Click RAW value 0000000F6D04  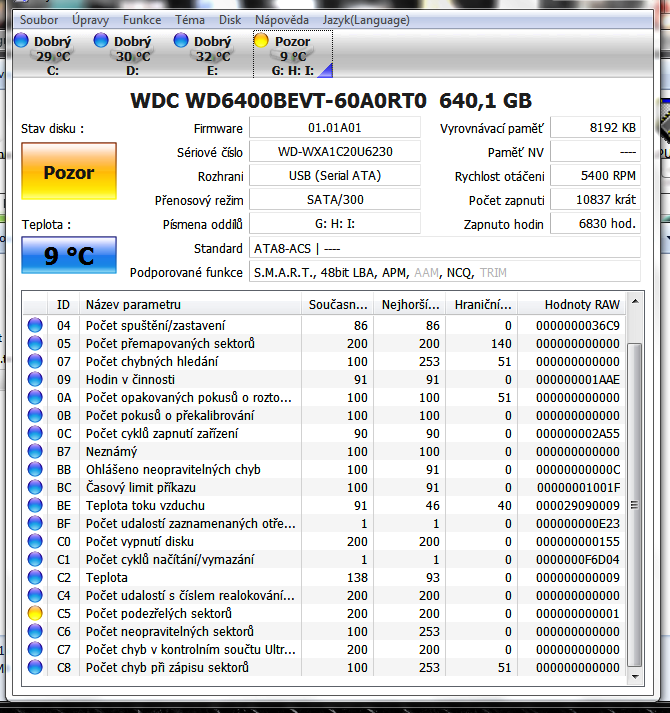(x=578, y=559)
